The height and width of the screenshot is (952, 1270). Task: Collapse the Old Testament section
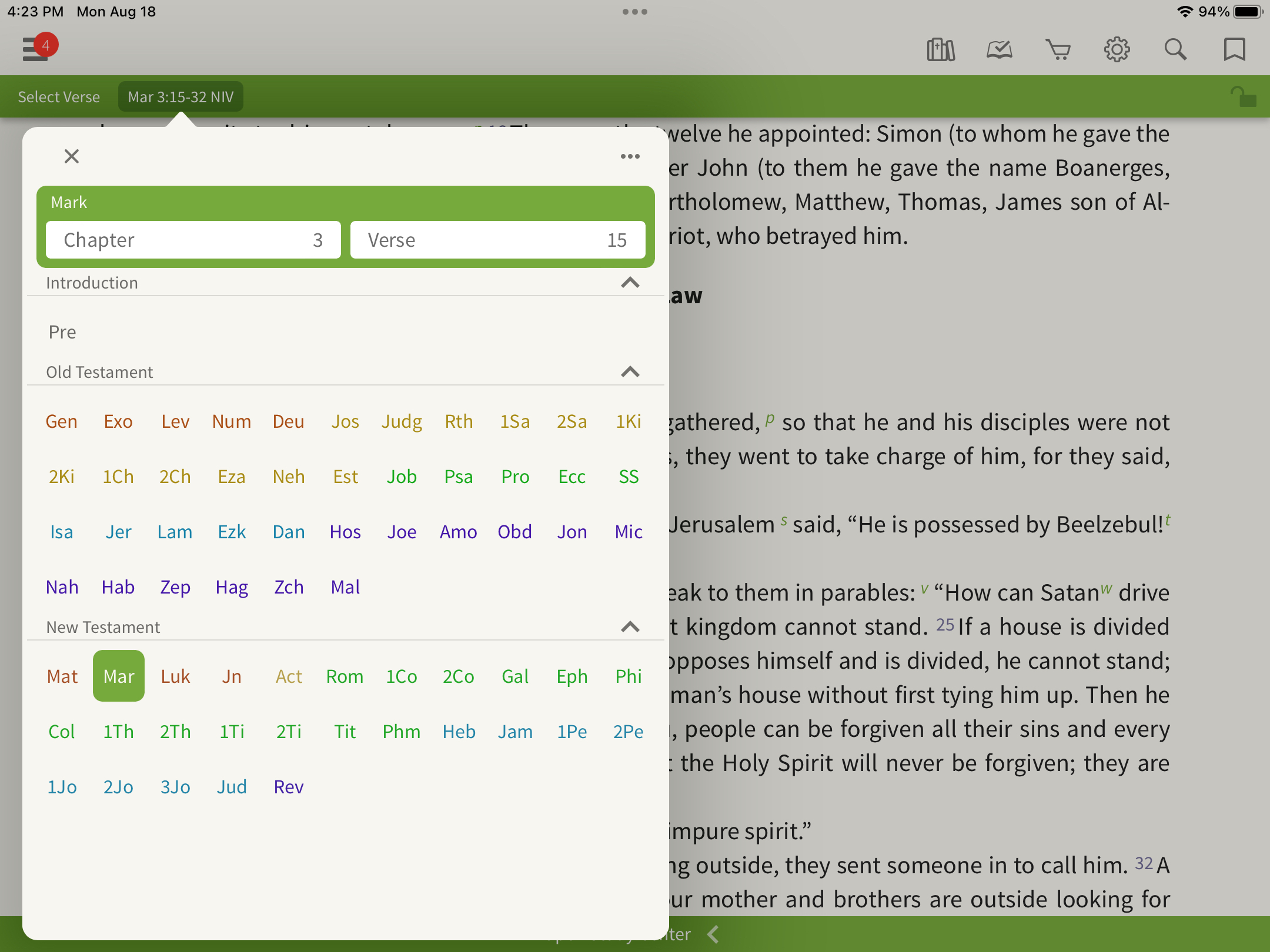[x=630, y=372]
